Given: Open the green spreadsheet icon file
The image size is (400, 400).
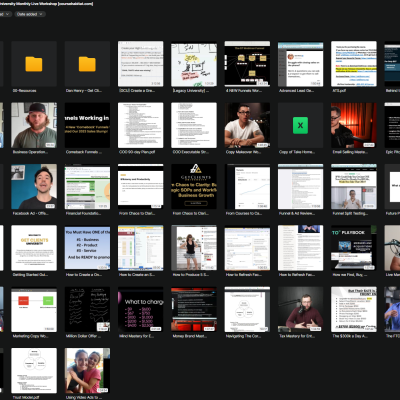Looking at the screenshot, I should [300, 125].
